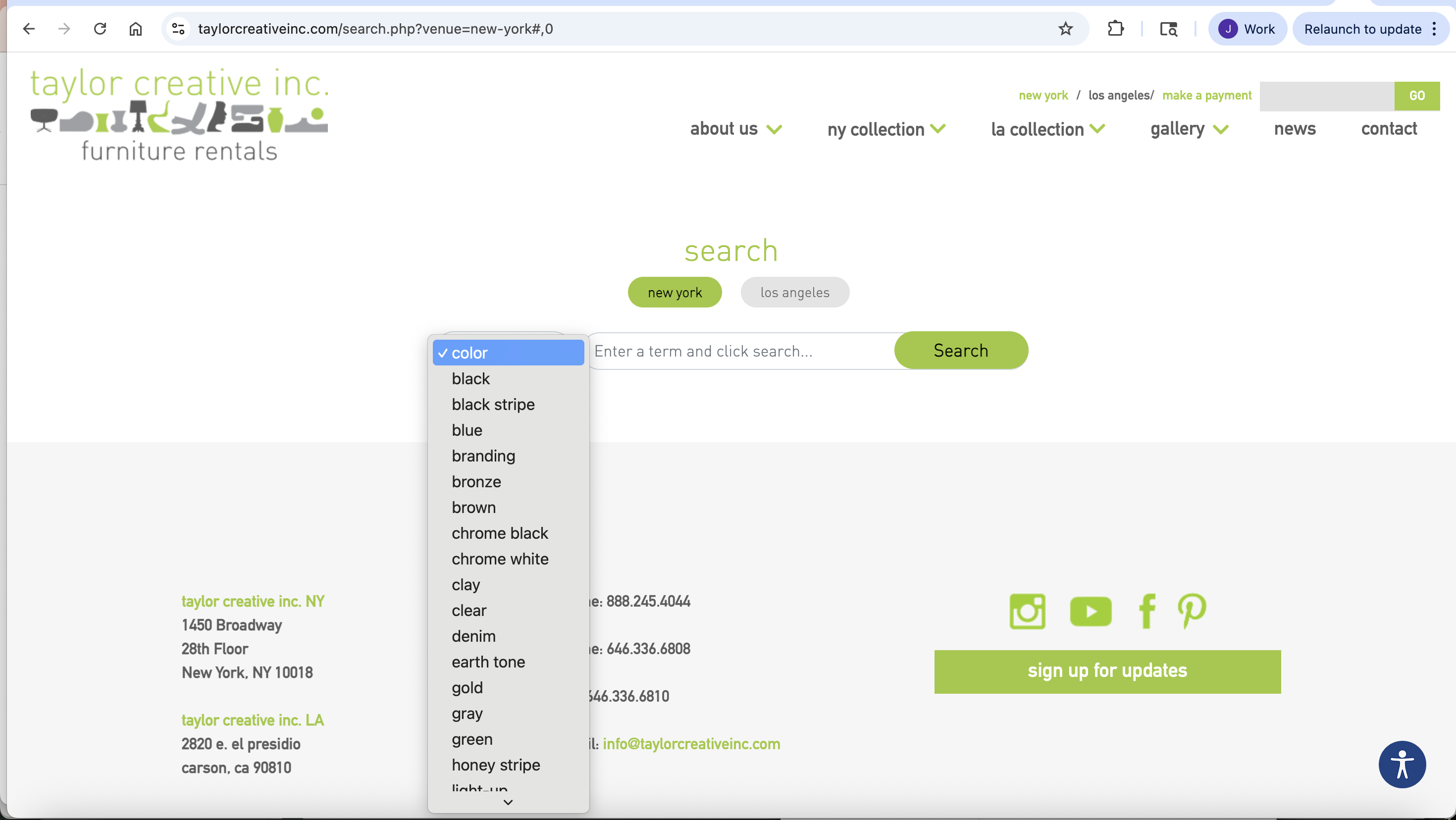This screenshot has width=1456, height=820.
Task: Click the GO button in header
Action: coord(1416,96)
